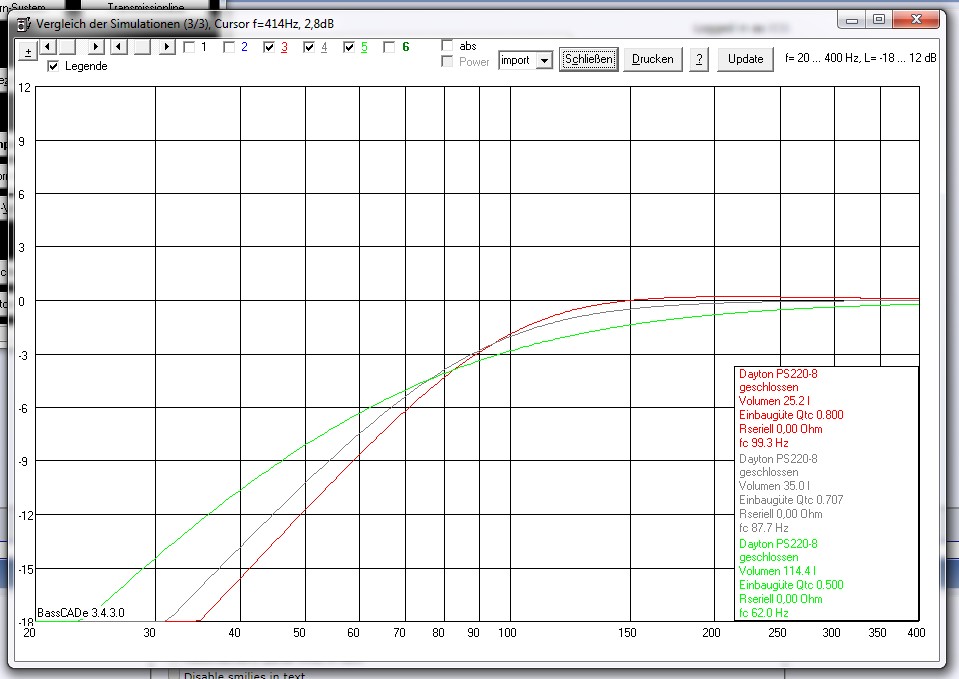Click the red 'Dayton PS220-8' legend title

point(778,374)
